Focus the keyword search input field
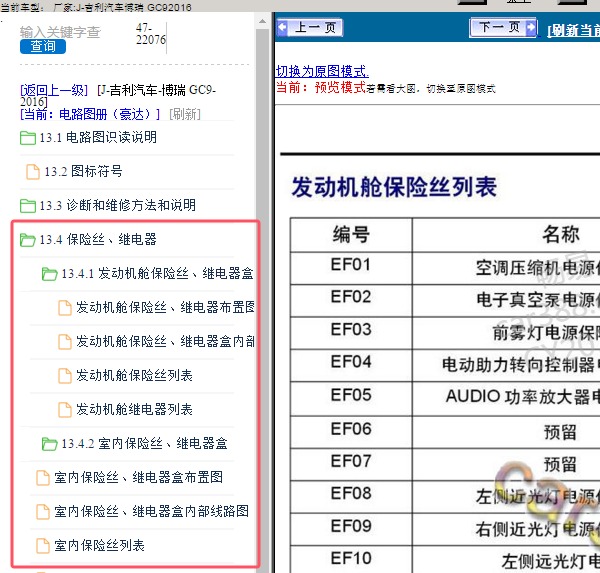Viewport: 600px width, 573px height. [x=60, y=32]
